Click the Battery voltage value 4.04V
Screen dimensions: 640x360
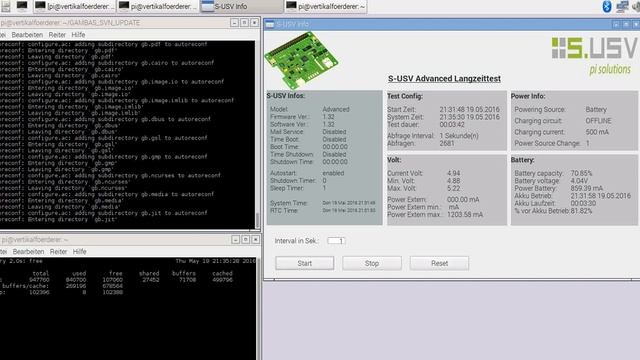(579, 180)
